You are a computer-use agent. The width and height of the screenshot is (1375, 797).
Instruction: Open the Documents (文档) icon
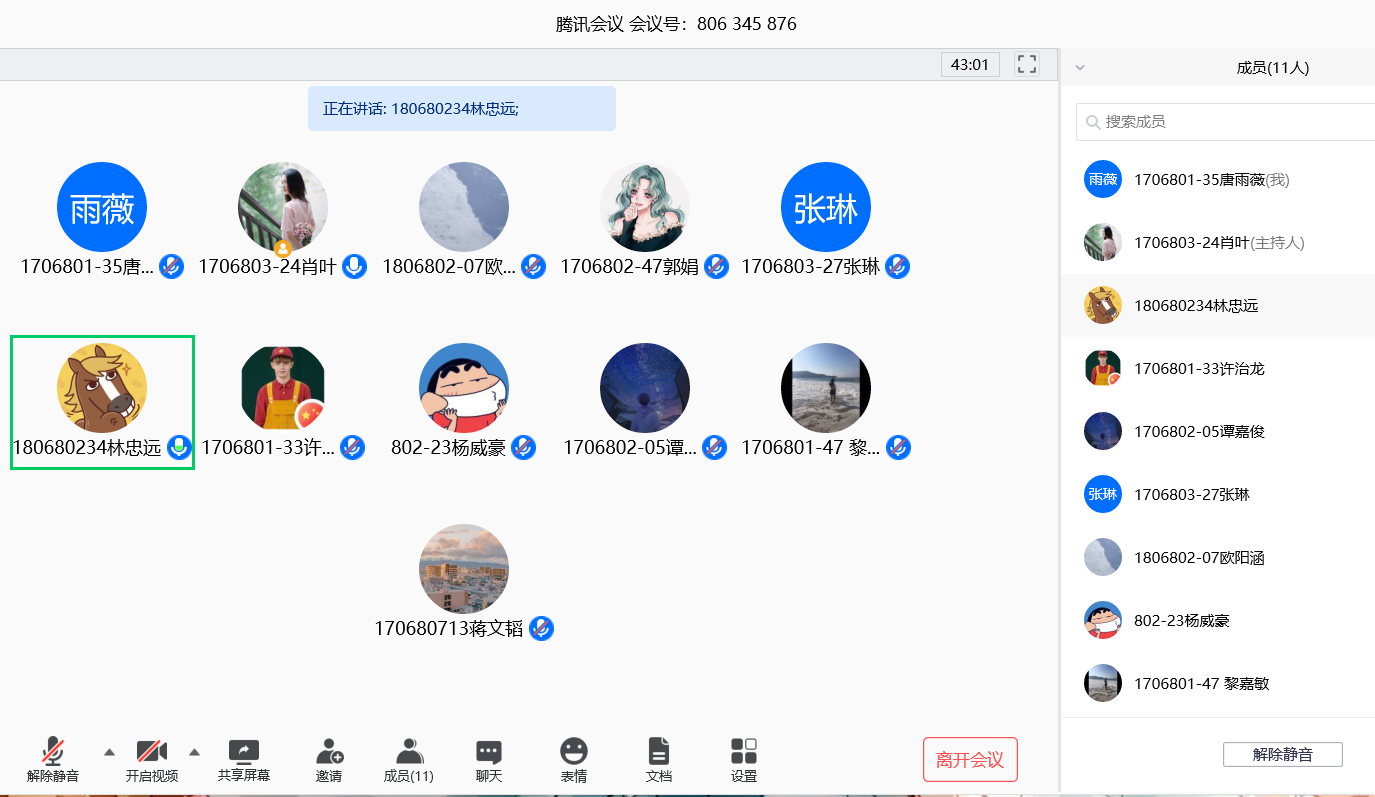pyautogui.click(x=658, y=752)
